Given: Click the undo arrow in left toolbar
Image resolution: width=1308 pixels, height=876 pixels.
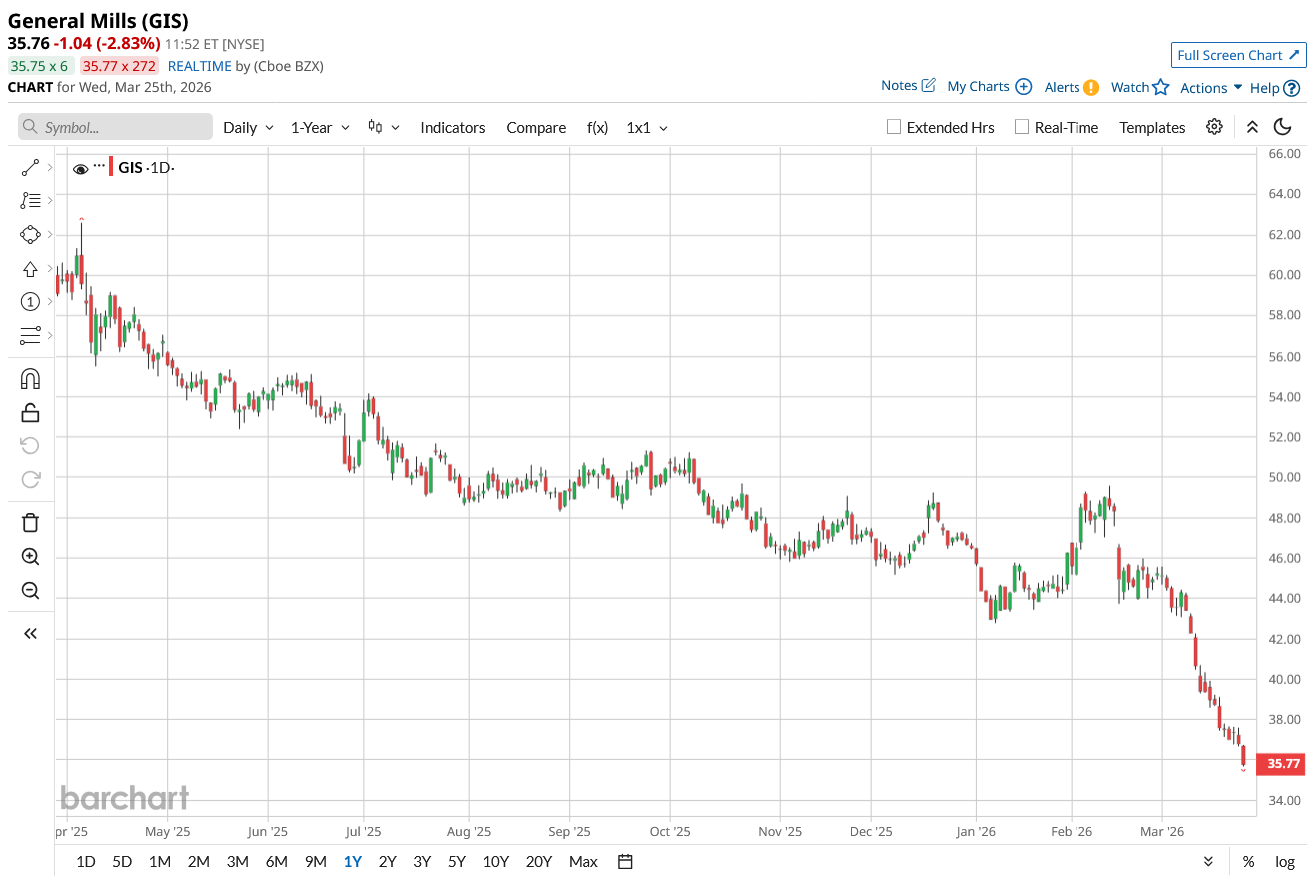Looking at the screenshot, I should (30, 445).
